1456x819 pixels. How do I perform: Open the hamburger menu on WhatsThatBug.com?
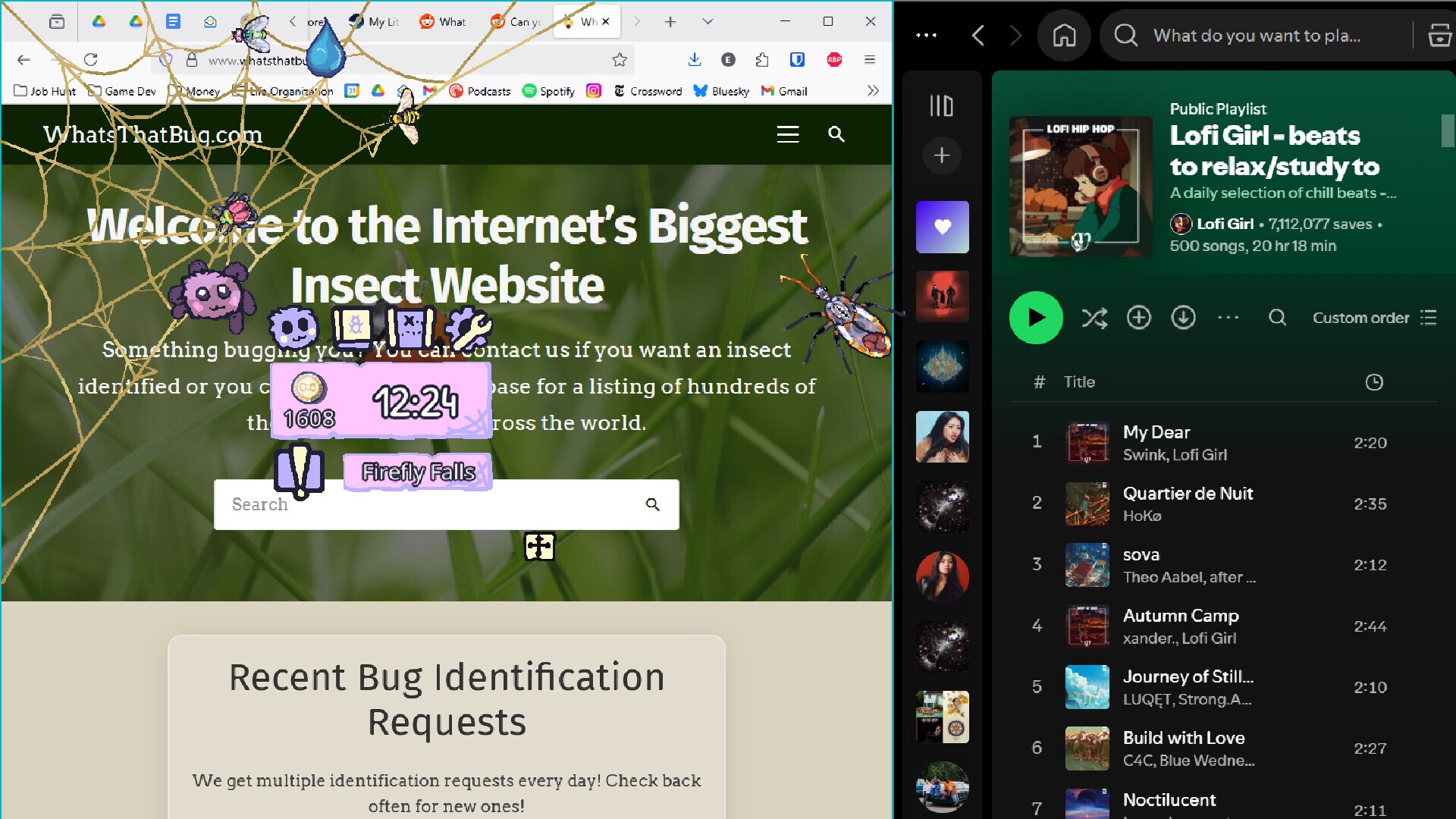click(x=787, y=134)
